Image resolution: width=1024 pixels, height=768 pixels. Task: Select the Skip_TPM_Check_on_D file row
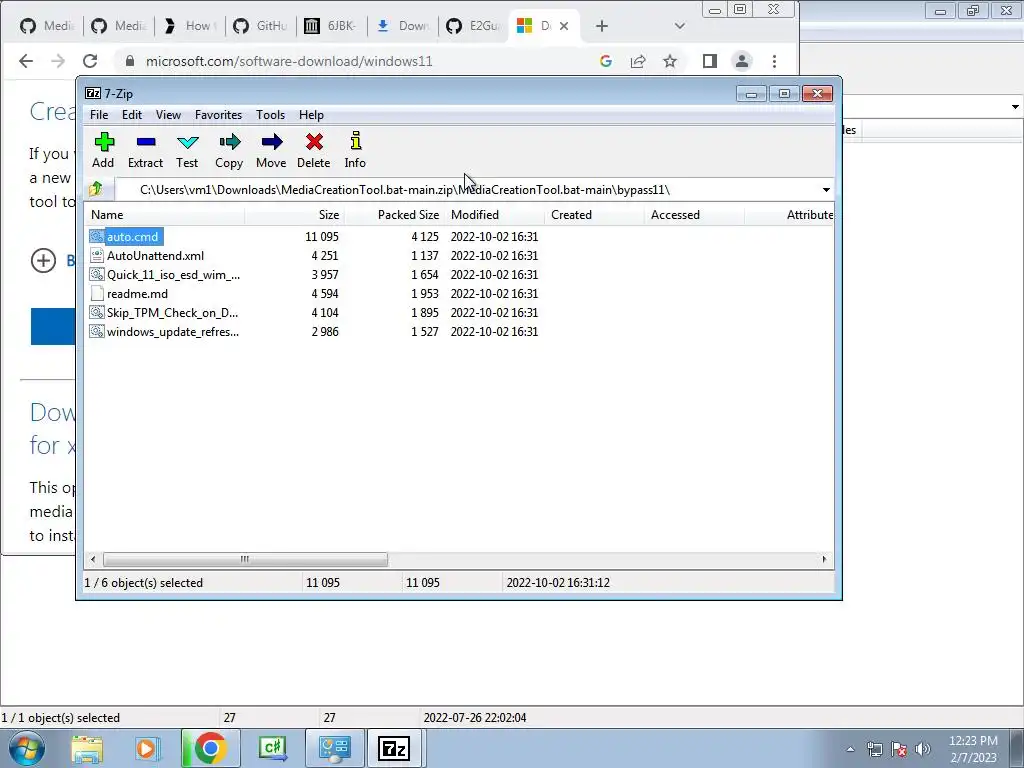point(313,312)
